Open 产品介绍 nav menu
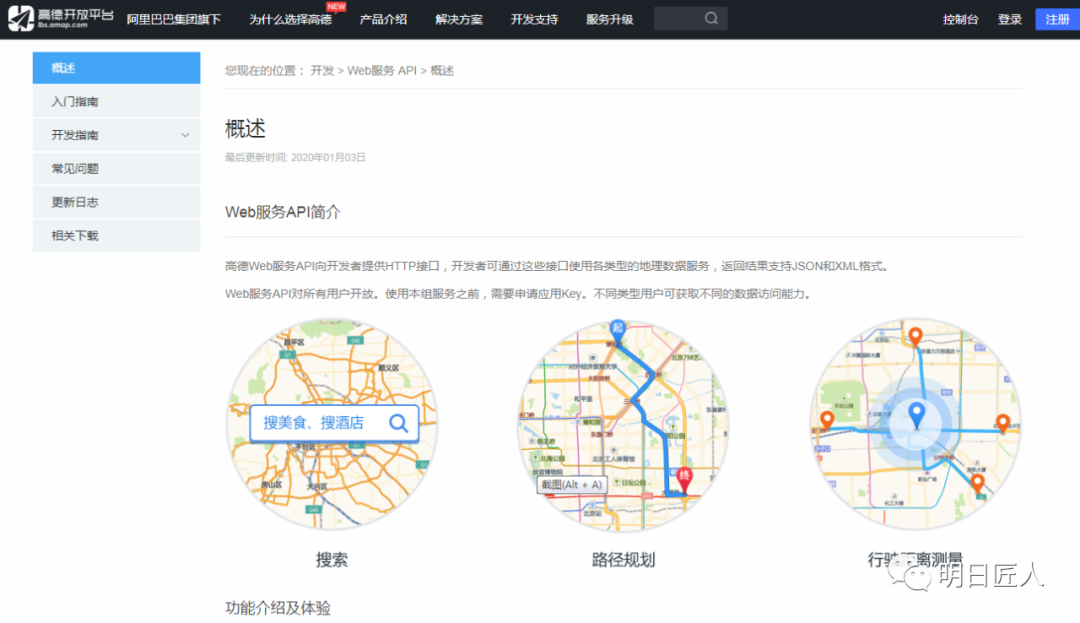1080x623 pixels. [383, 19]
